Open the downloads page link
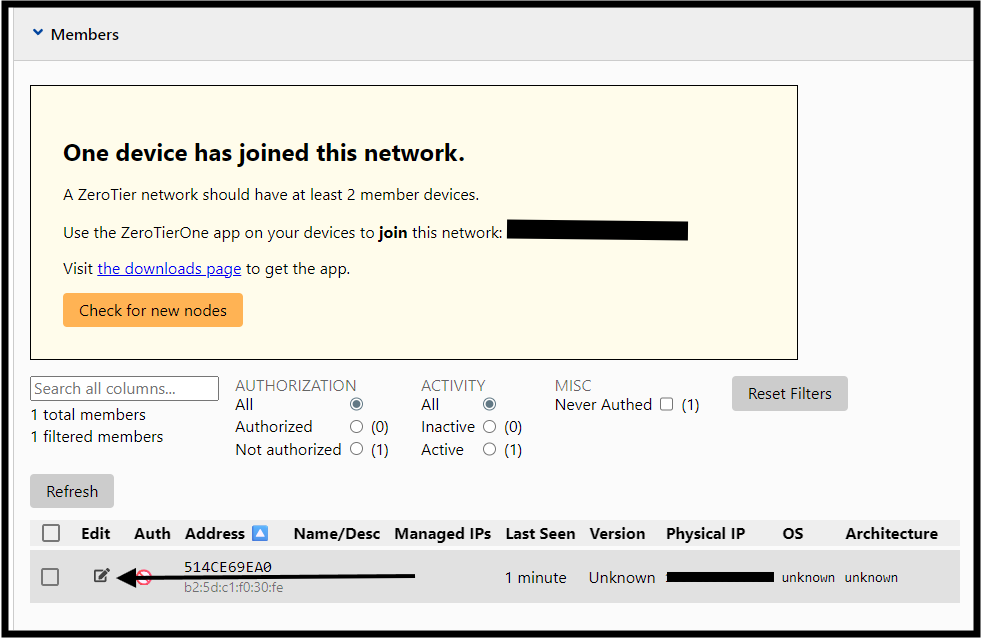 [169, 268]
